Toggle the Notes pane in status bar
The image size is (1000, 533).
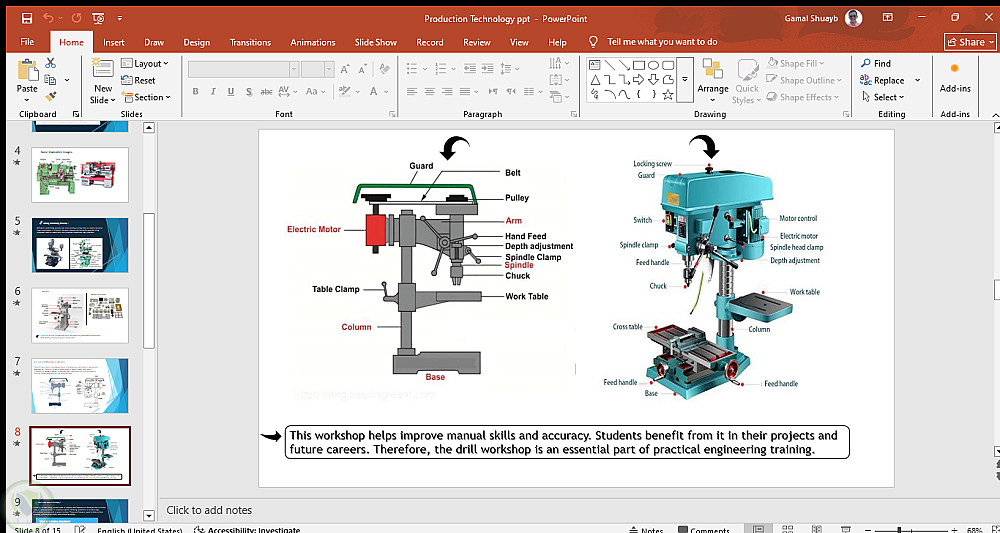pos(646,530)
